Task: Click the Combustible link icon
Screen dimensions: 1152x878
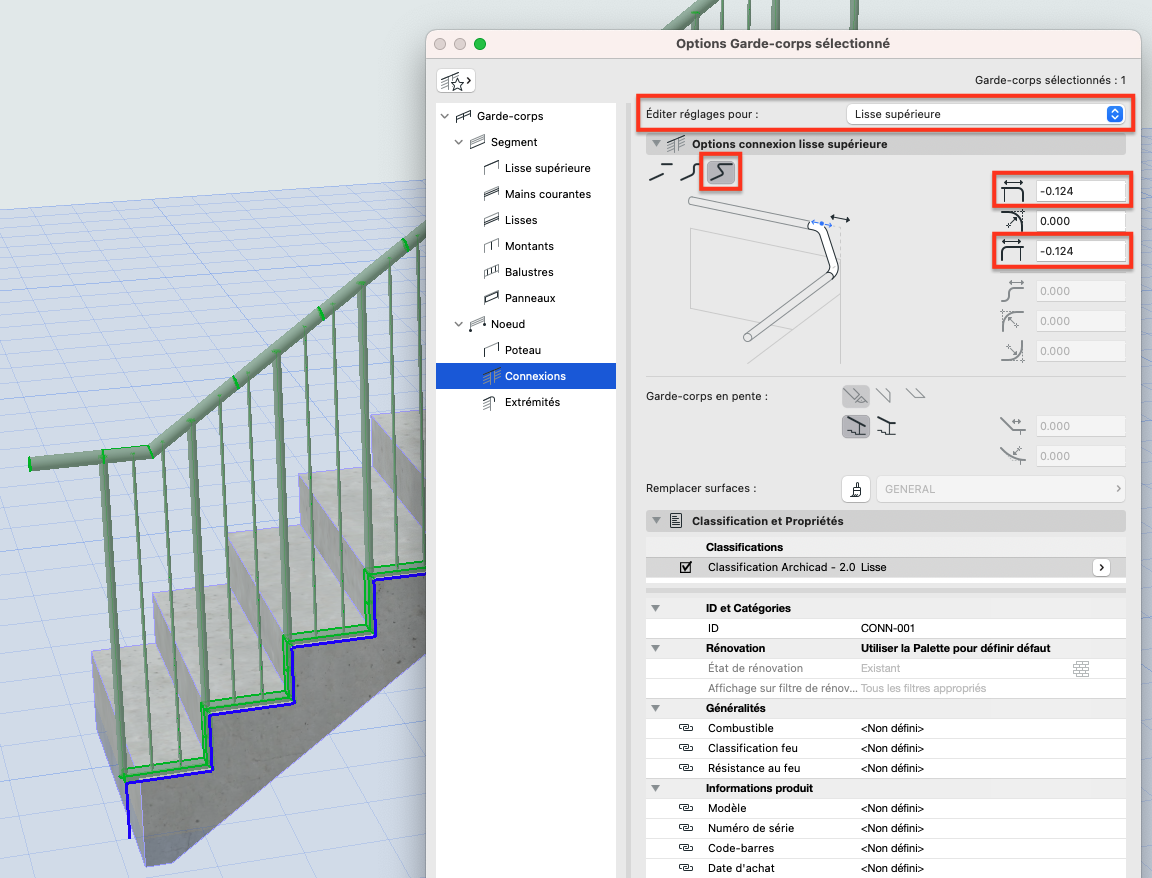Action: [x=685, y=728]
